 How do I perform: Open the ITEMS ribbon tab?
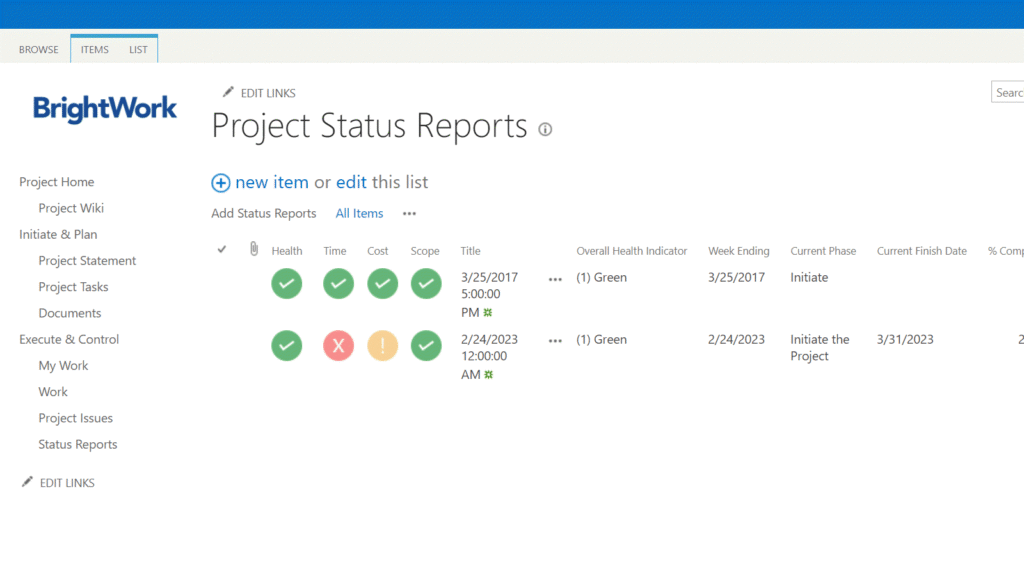[x=95, y=50]
